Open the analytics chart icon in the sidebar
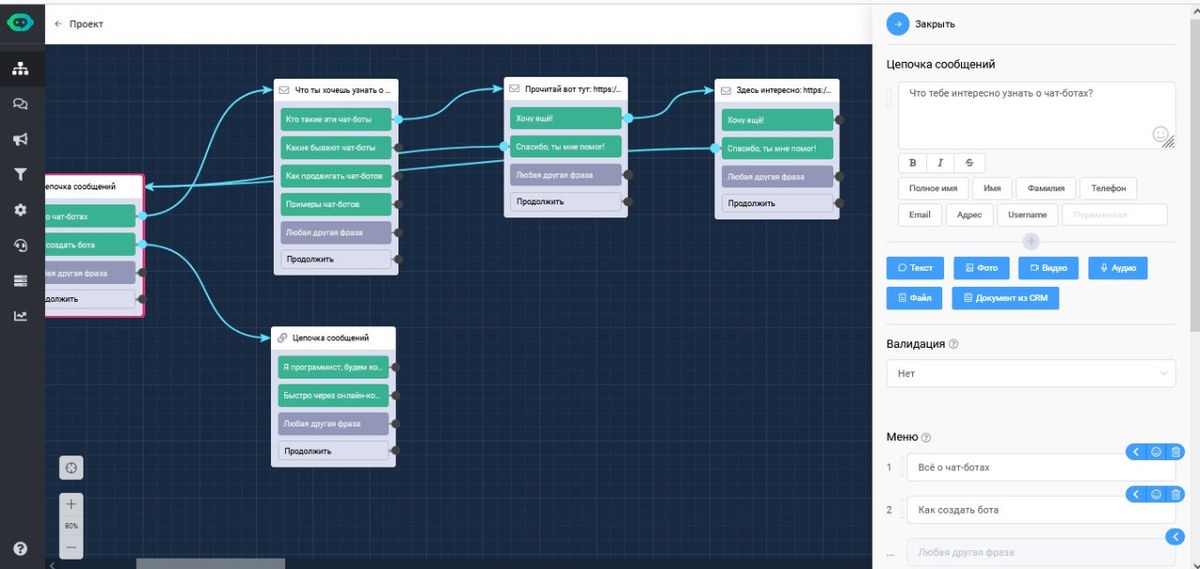1200x569 pixels. click(20, 316)
